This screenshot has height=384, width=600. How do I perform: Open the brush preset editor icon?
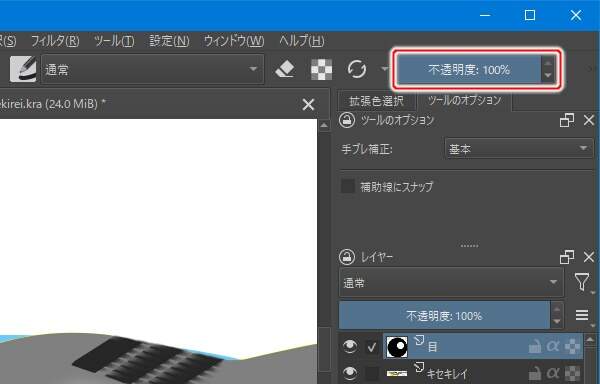(x=23, y=69)
